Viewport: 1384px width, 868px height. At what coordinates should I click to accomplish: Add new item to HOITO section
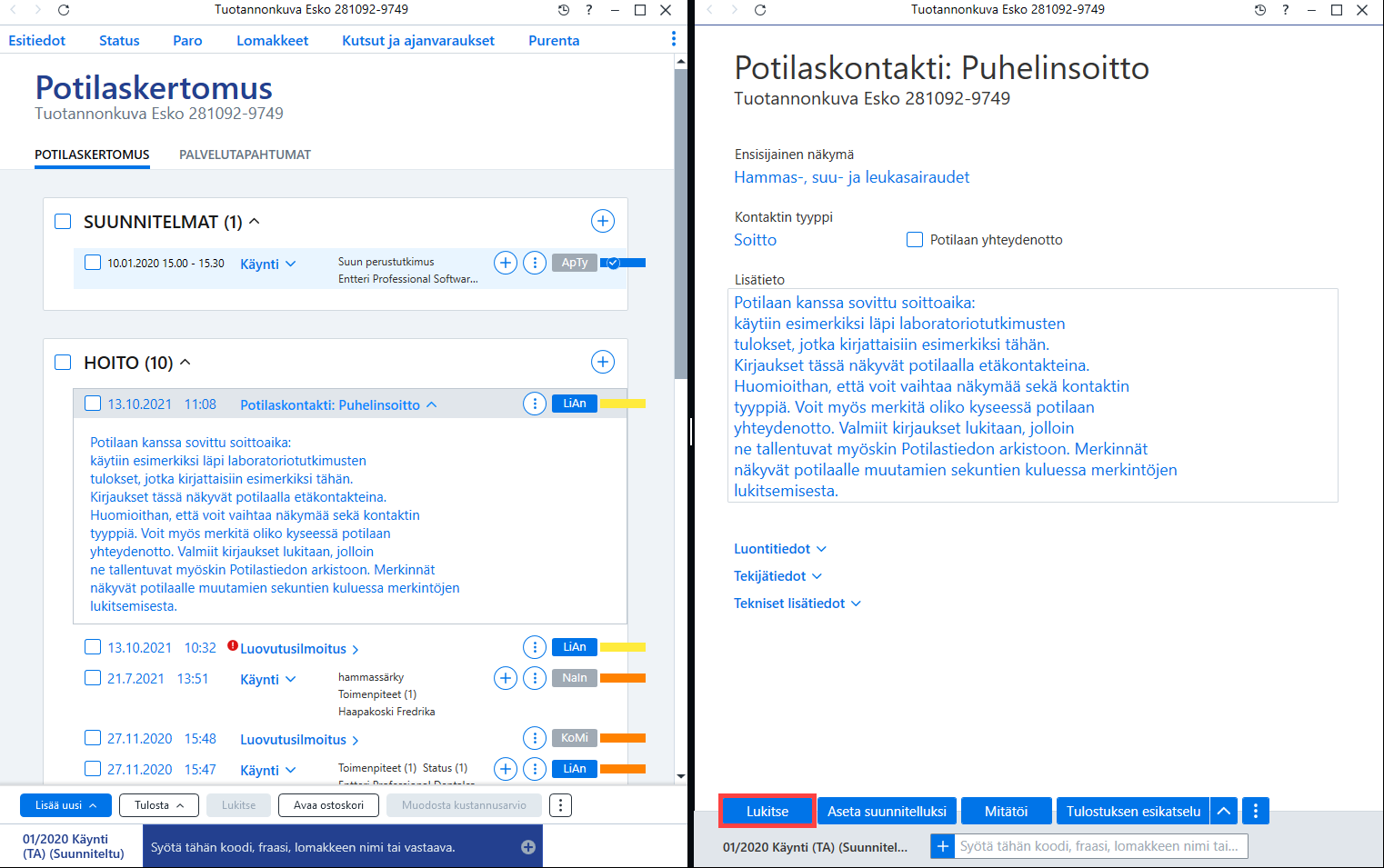(603, 362)
